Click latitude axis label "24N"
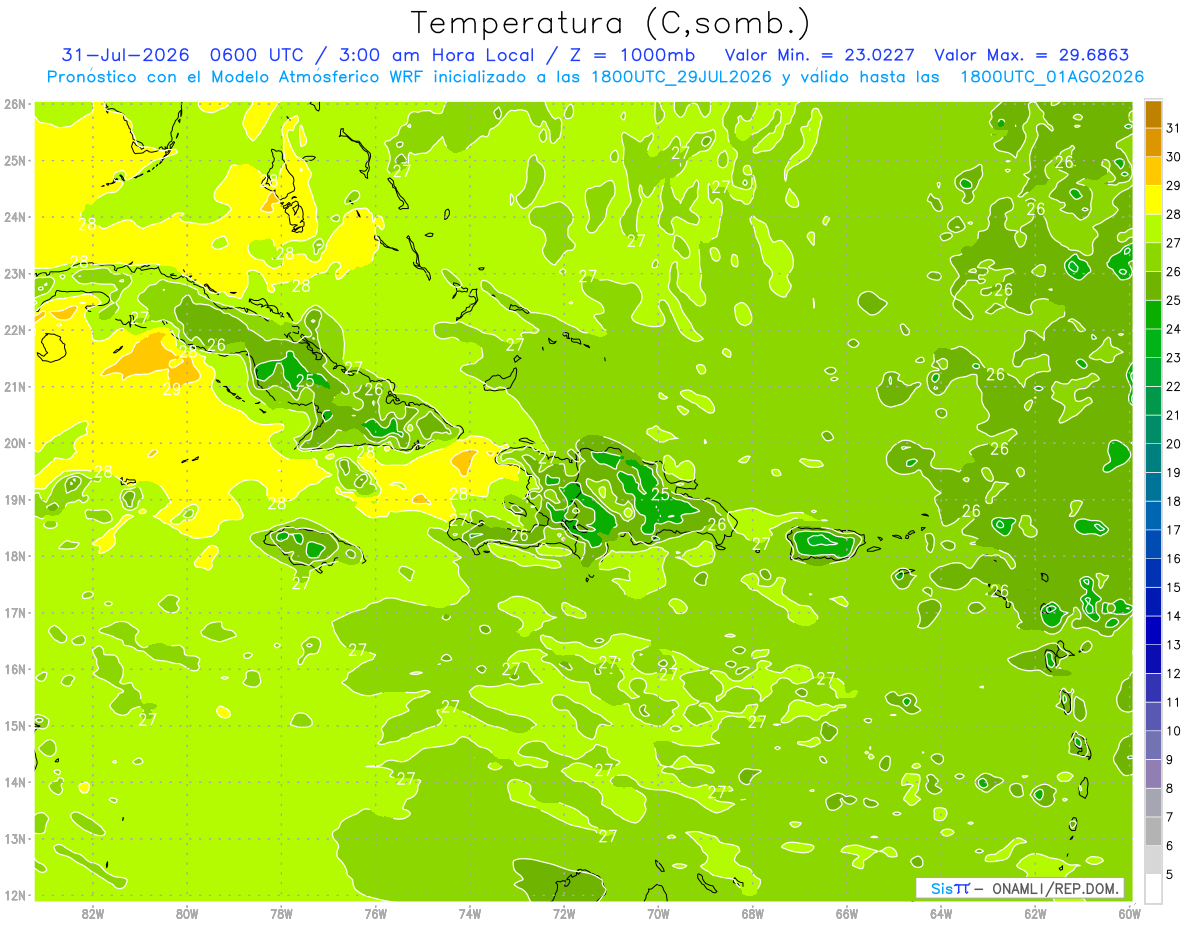1200x927 pixels. (14, 217)
